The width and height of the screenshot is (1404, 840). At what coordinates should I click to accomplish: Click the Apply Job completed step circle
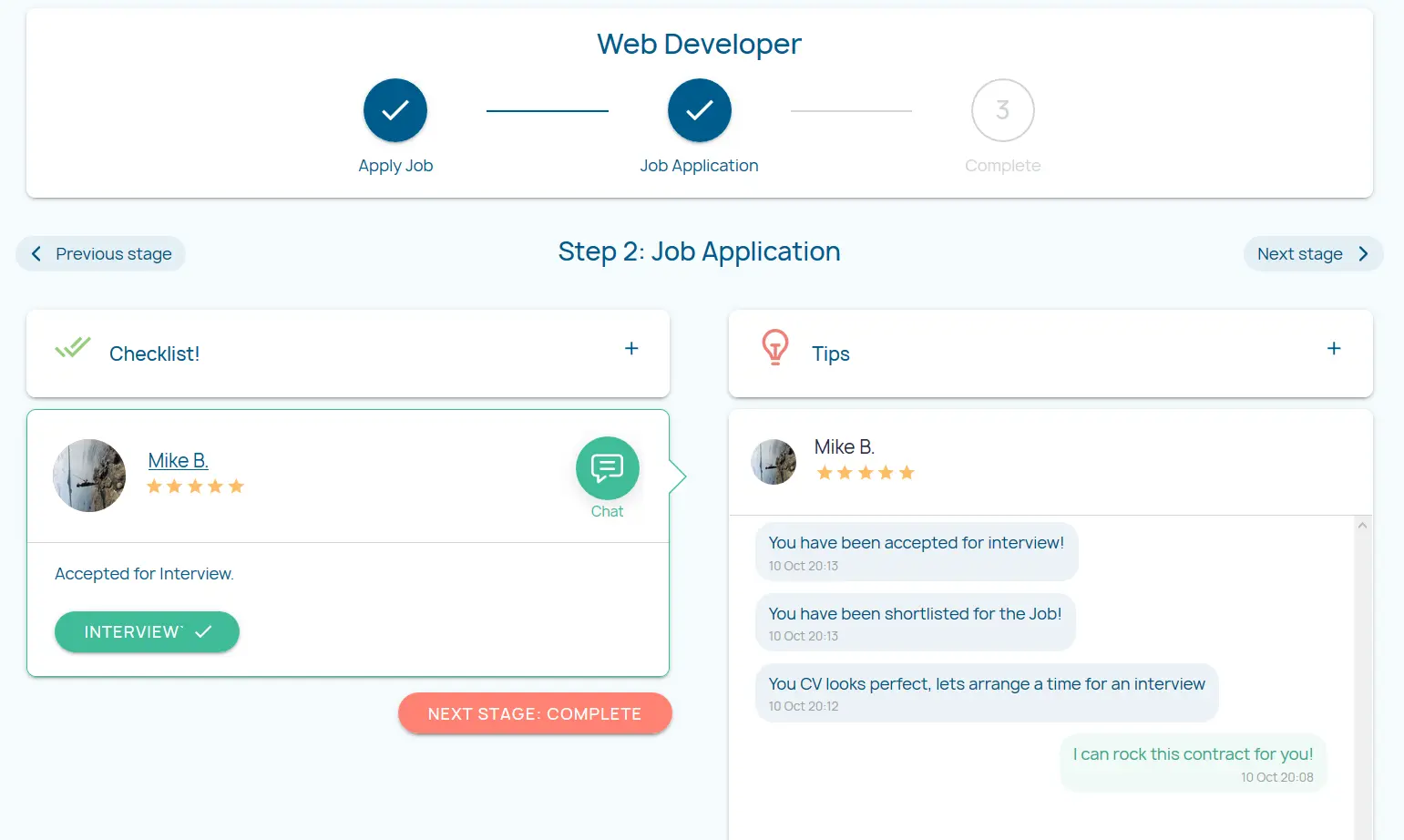coord(395,110)
